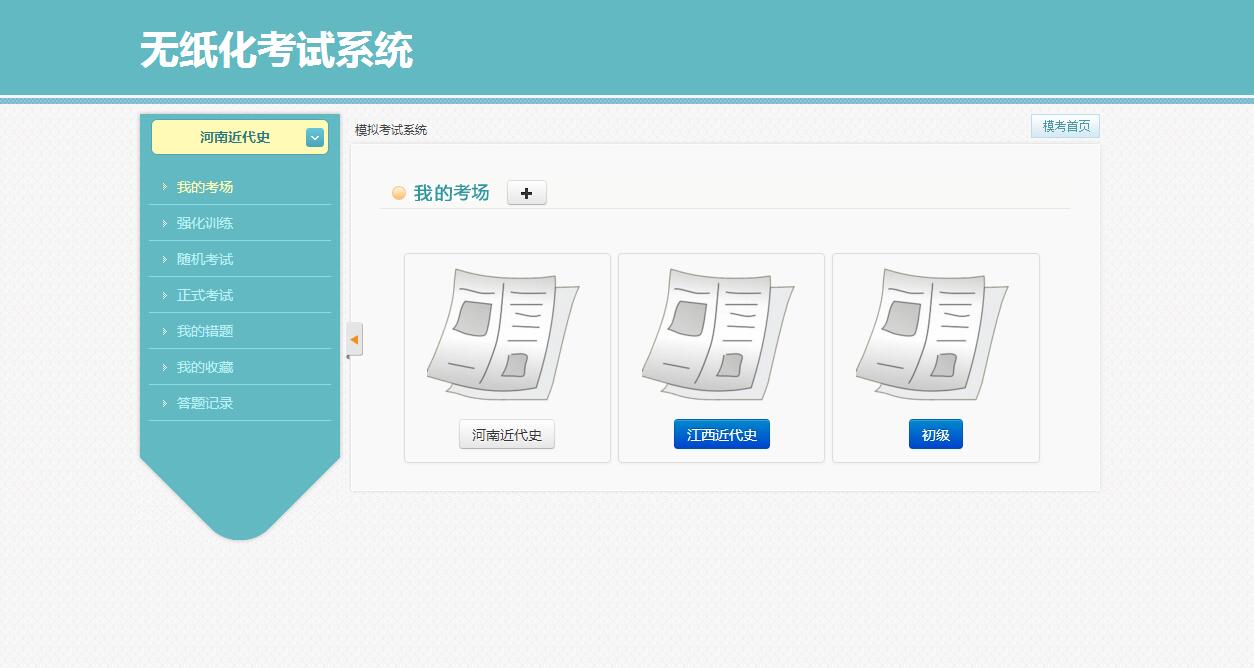This screenshot has height=668, width=1254.
Task: Click the arrow bullet beside 强化训练
Action: tap(165, 223)
